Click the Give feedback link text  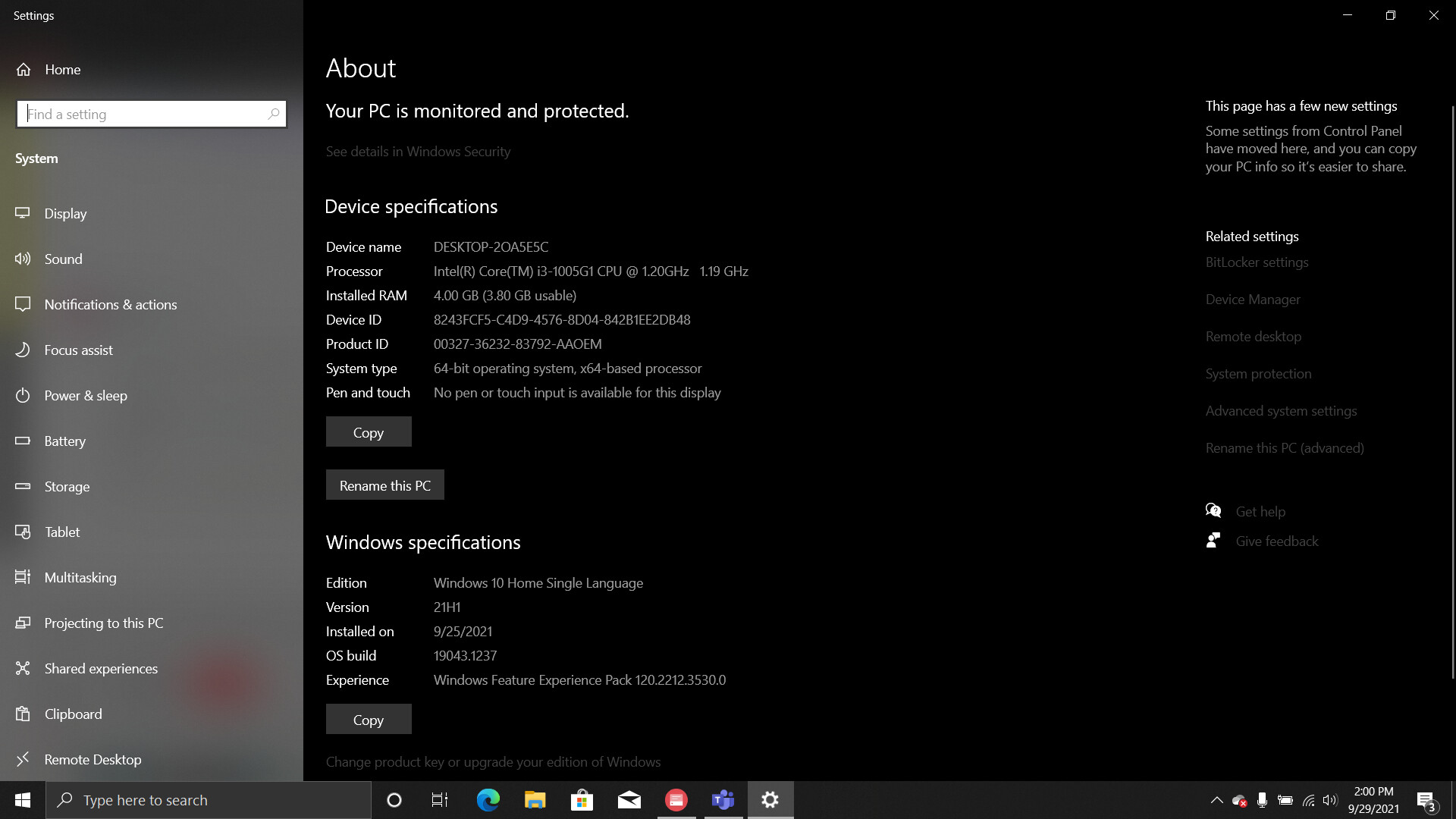1277,541
